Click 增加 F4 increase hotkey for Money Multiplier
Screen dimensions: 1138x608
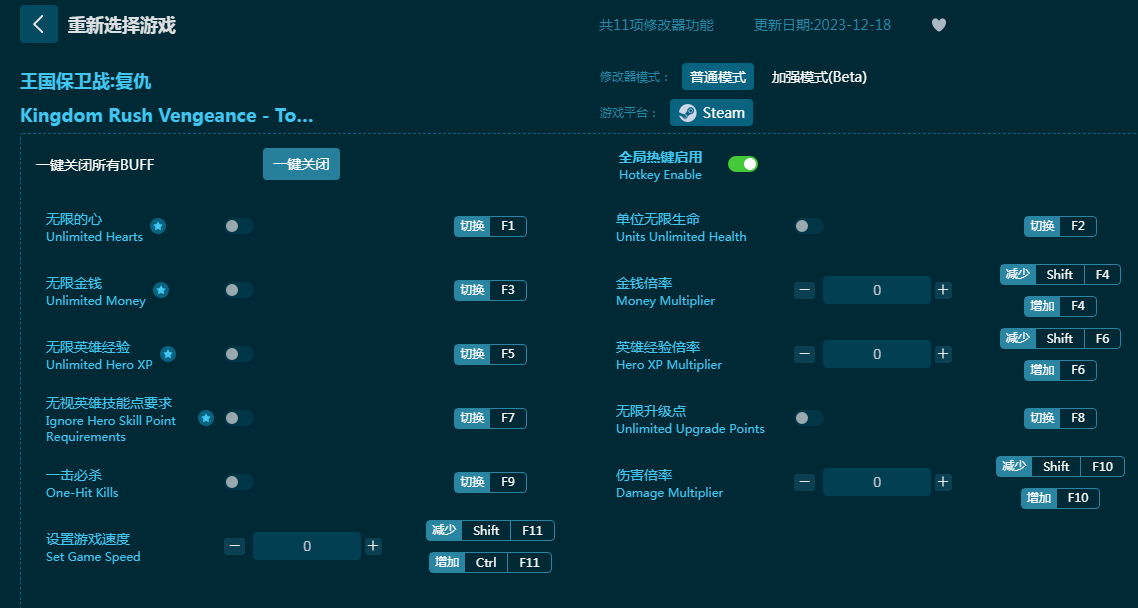(x=1060, y=306)
